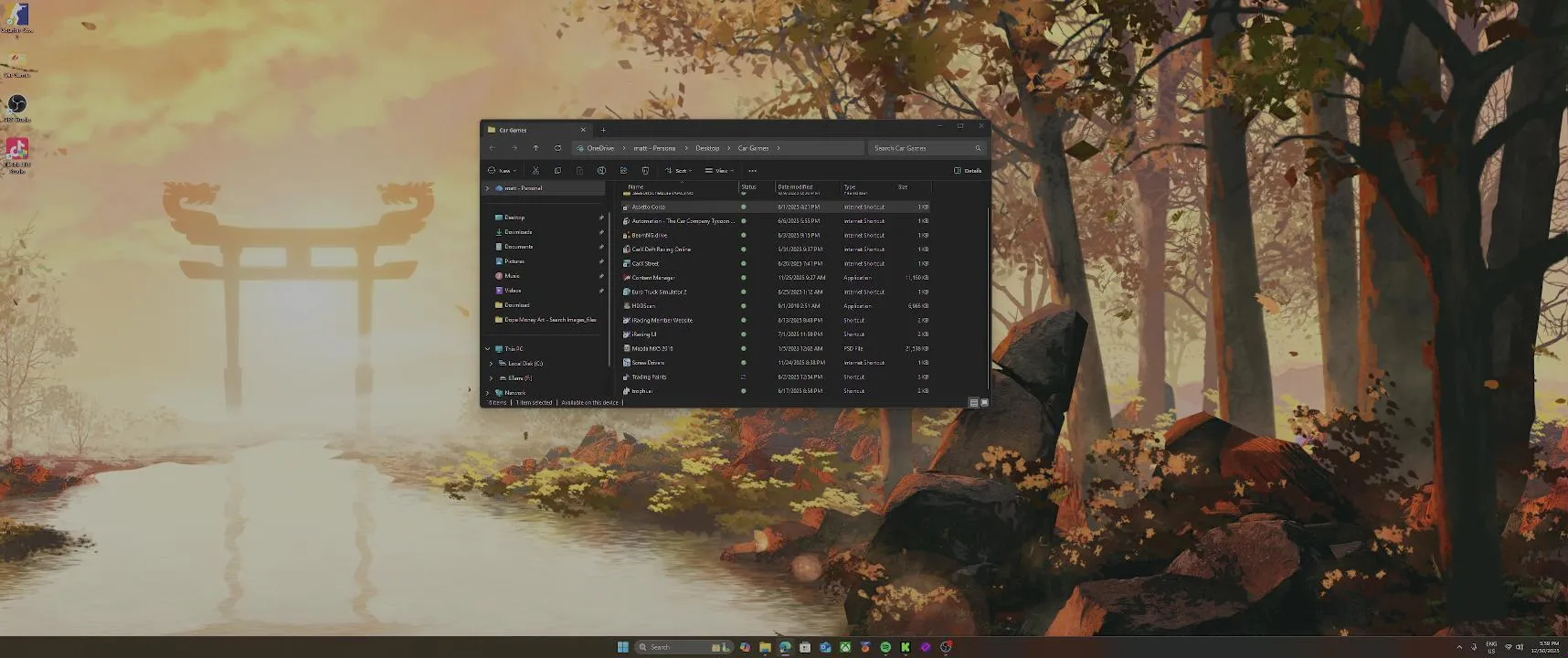
Task: Open Microsoft Edge from the taskbar
Action: tap(785, 647)
